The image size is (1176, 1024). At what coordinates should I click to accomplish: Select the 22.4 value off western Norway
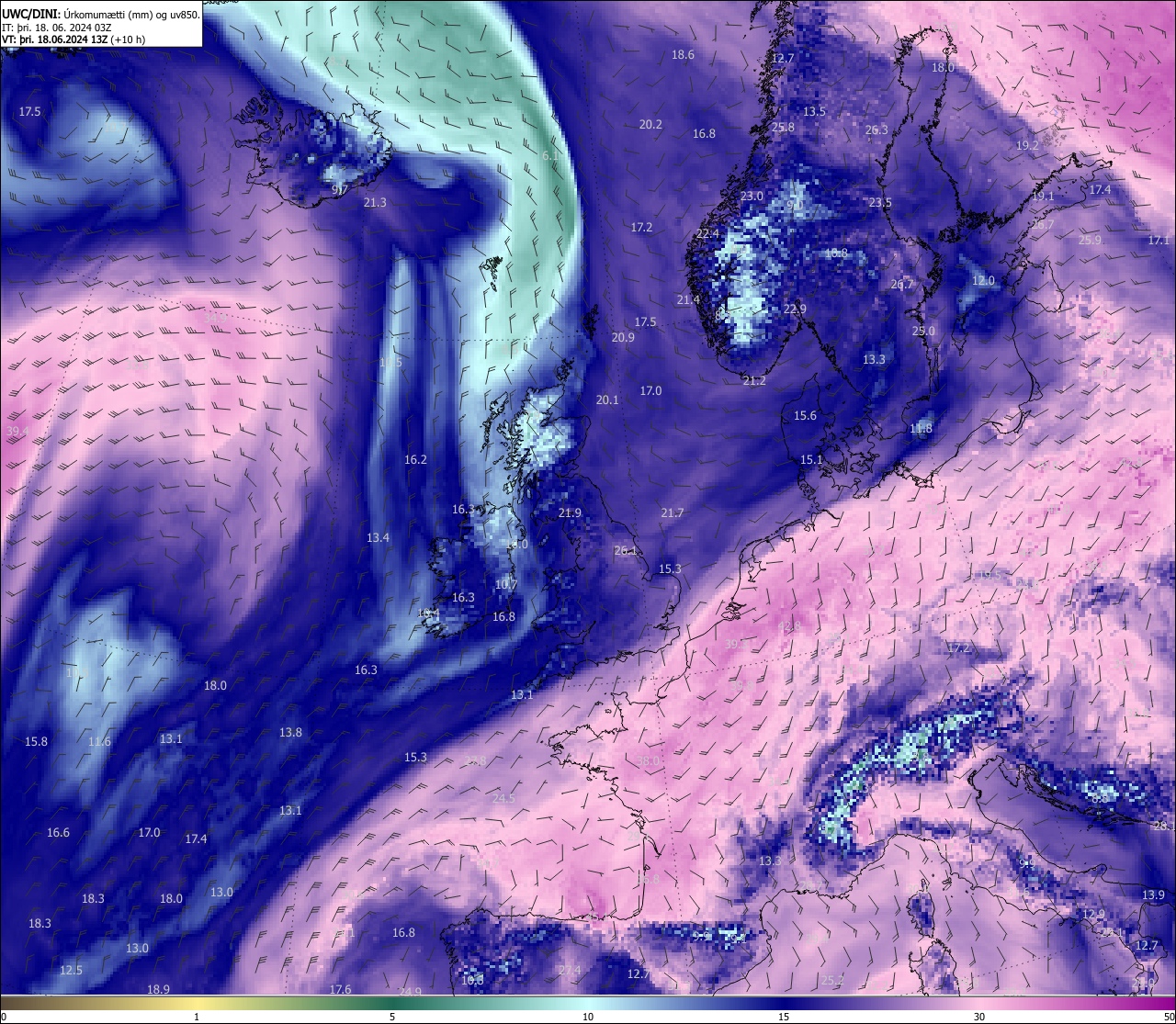pyautogui.click(x=707, y=234)
